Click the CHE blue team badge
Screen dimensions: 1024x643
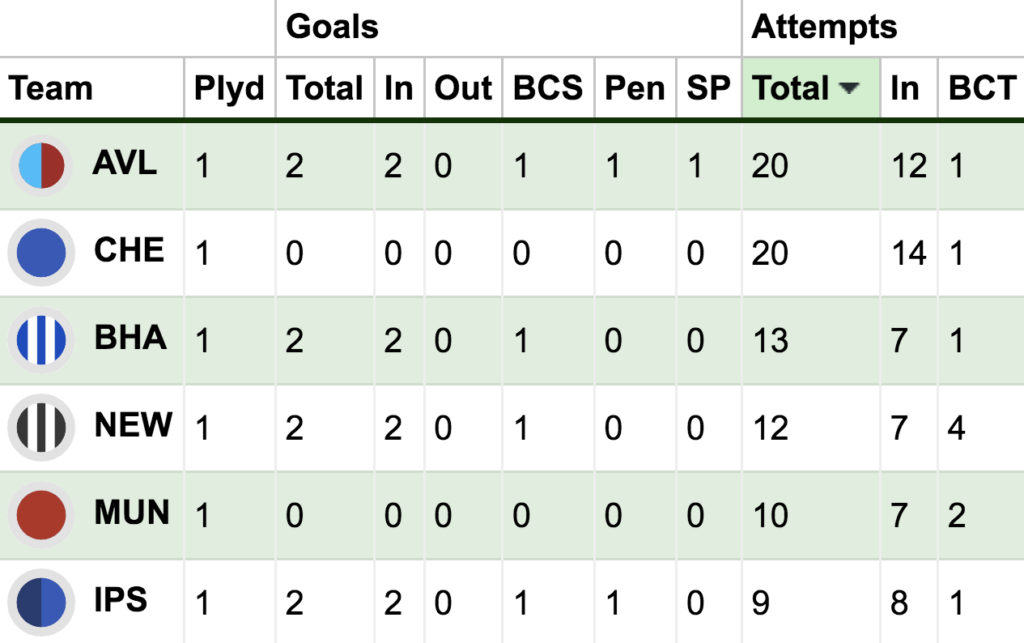point(42,253)
